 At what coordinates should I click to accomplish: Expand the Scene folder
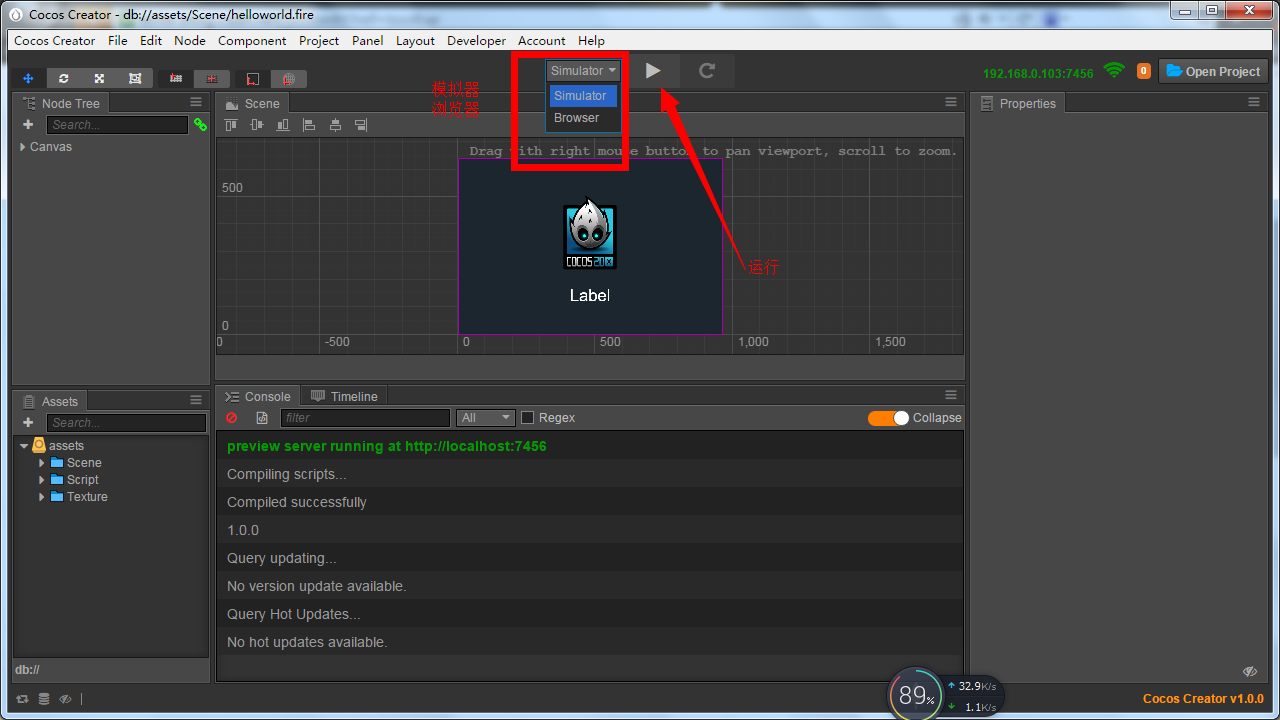pyautogui.click(x=42, y=463)
